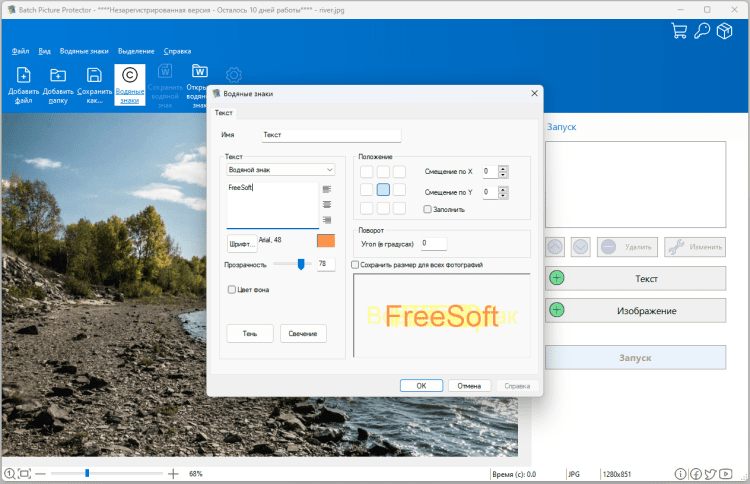Click the gear settings toolbar icon

233,75
